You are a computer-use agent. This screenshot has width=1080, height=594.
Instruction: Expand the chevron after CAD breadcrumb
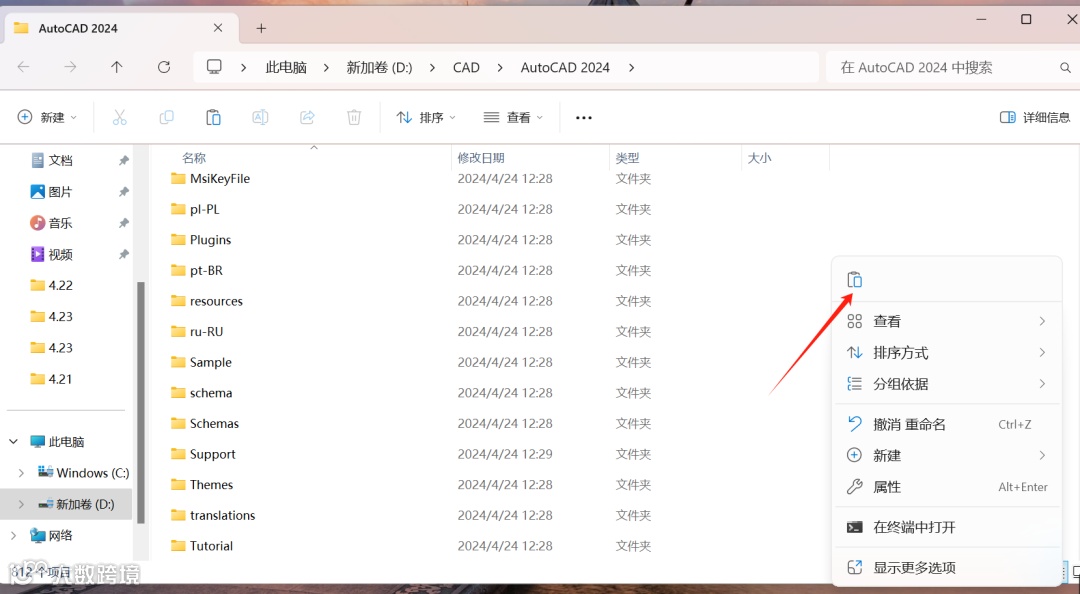tap(500, 68)
